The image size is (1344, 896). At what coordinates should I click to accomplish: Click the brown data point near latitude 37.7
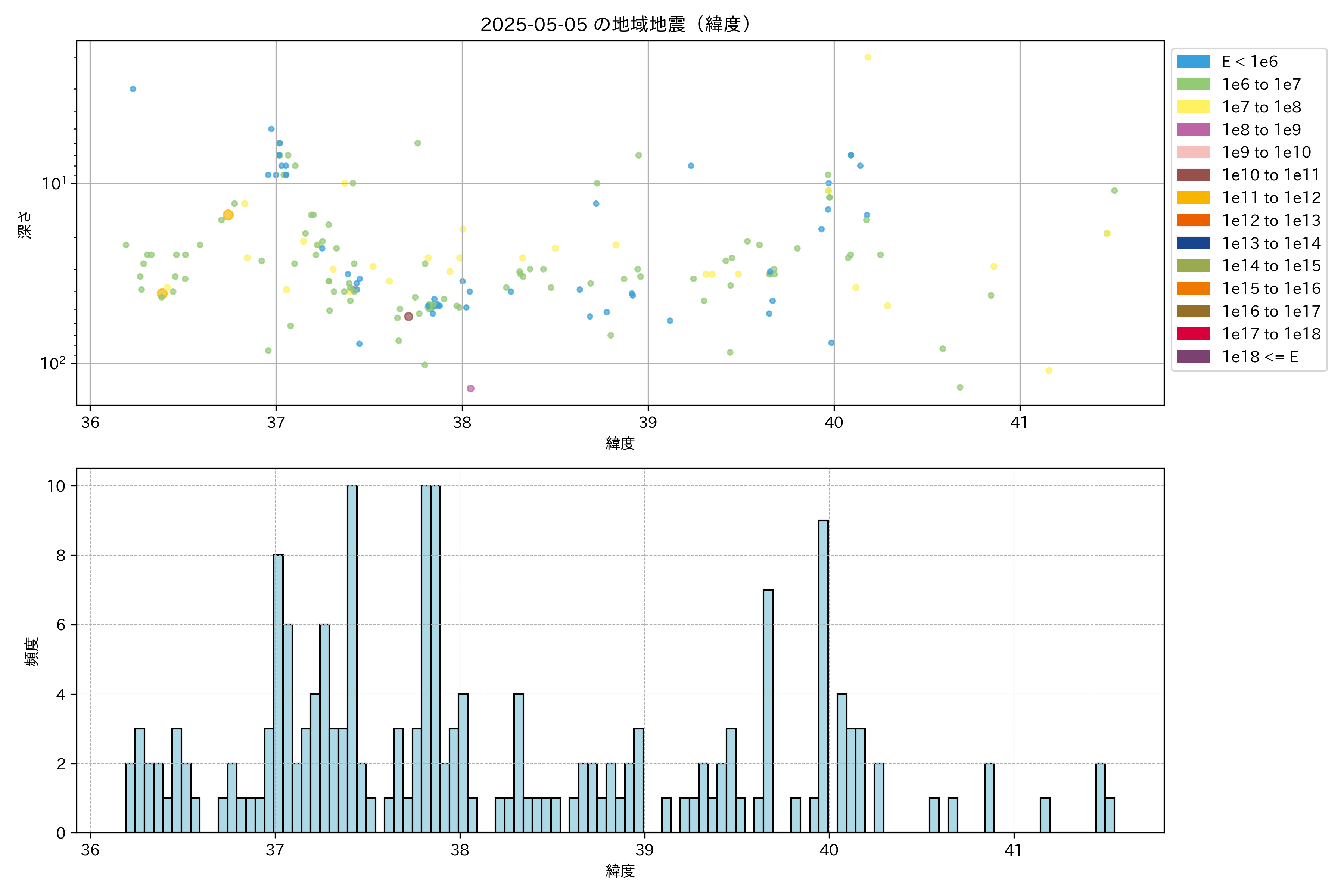tap(408, 317)
